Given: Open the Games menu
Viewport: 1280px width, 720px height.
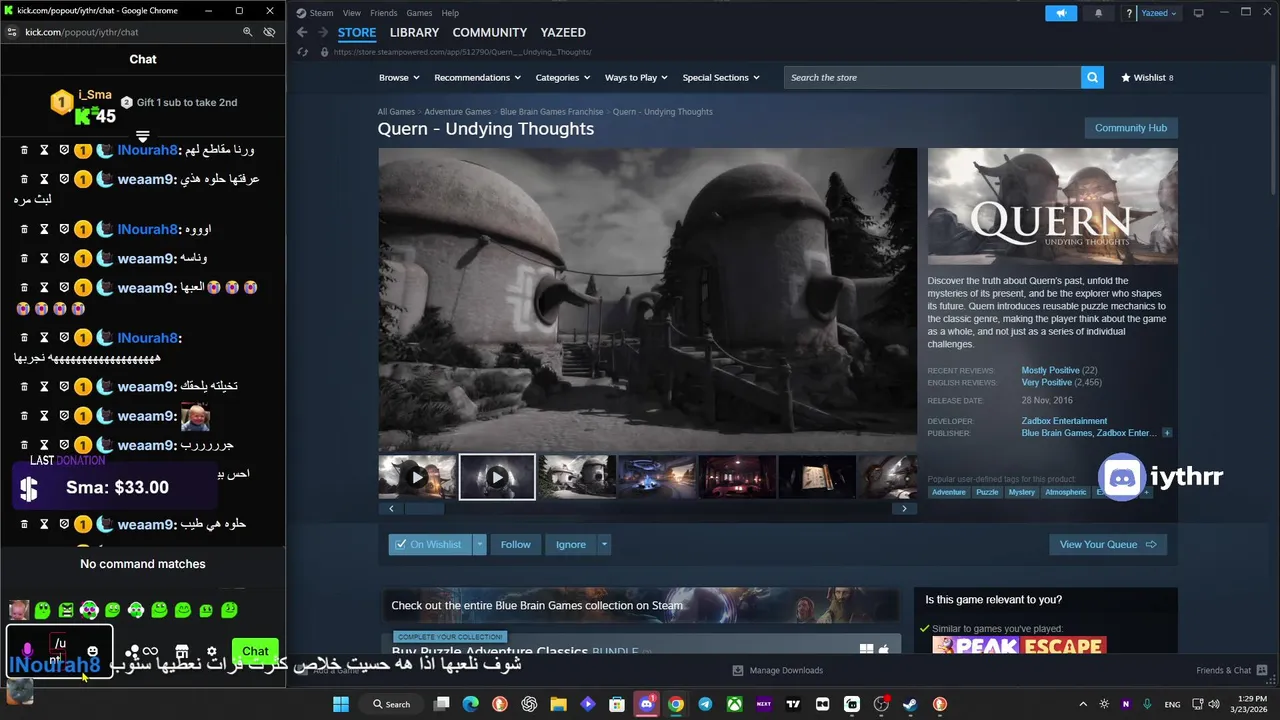Looking at the screenshot, I should tap(419, 13).
